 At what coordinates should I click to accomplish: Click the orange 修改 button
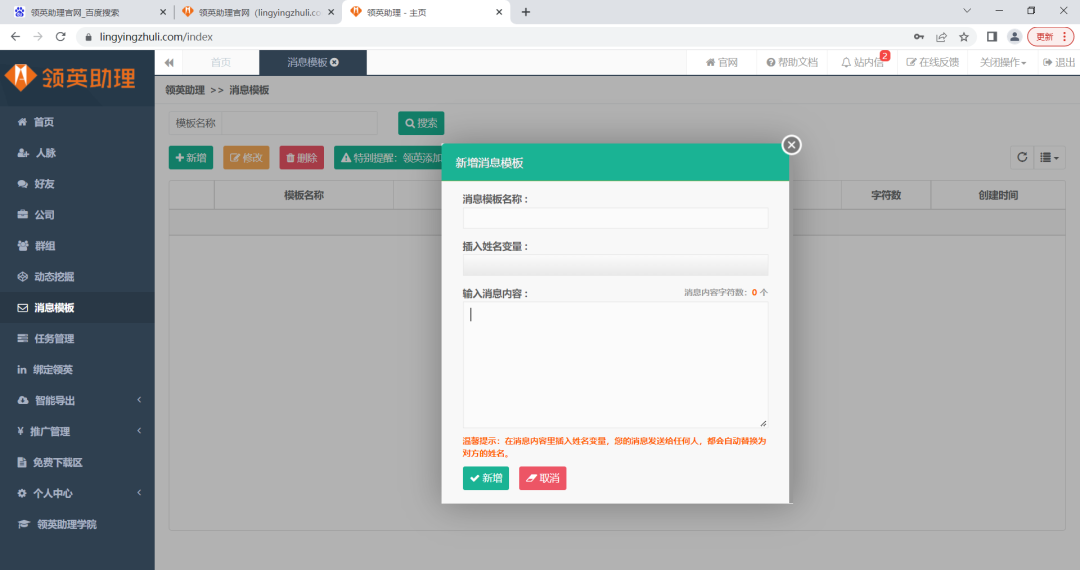click(246, 158)
